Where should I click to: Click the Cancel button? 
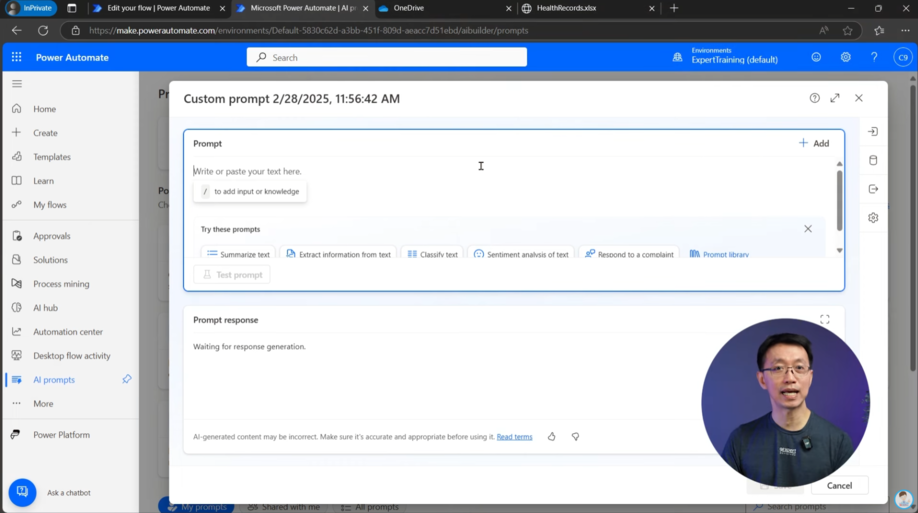pyautogui.click(x=839, y=485)
